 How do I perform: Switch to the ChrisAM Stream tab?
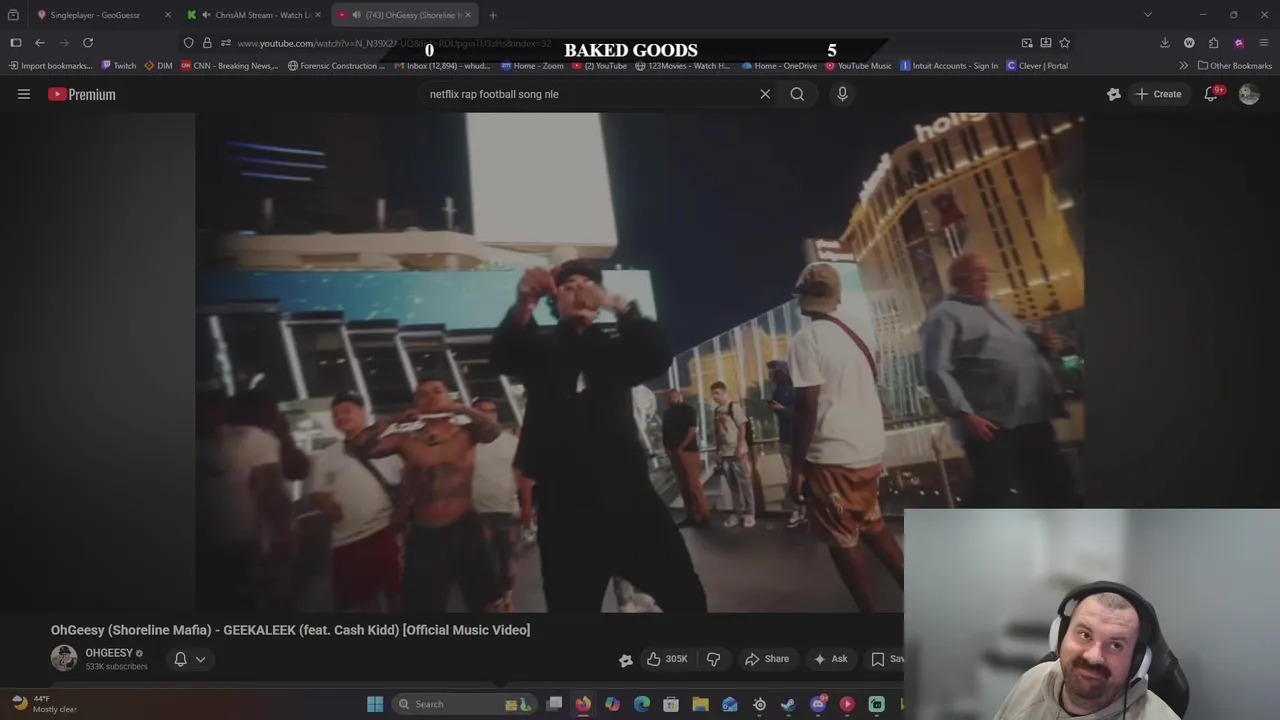(255, 15)
